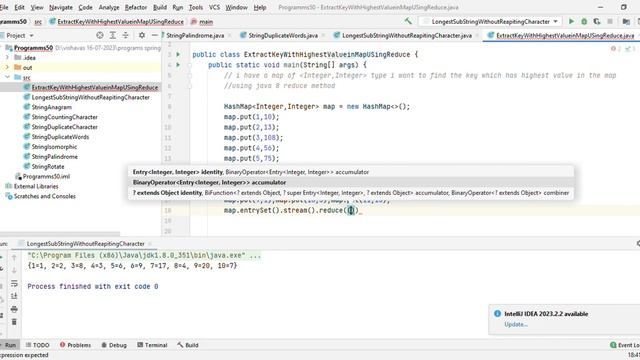Run with coverage from the toolbar icon
The height and width of the screenshot is (360, 640).
pos(597,21)
